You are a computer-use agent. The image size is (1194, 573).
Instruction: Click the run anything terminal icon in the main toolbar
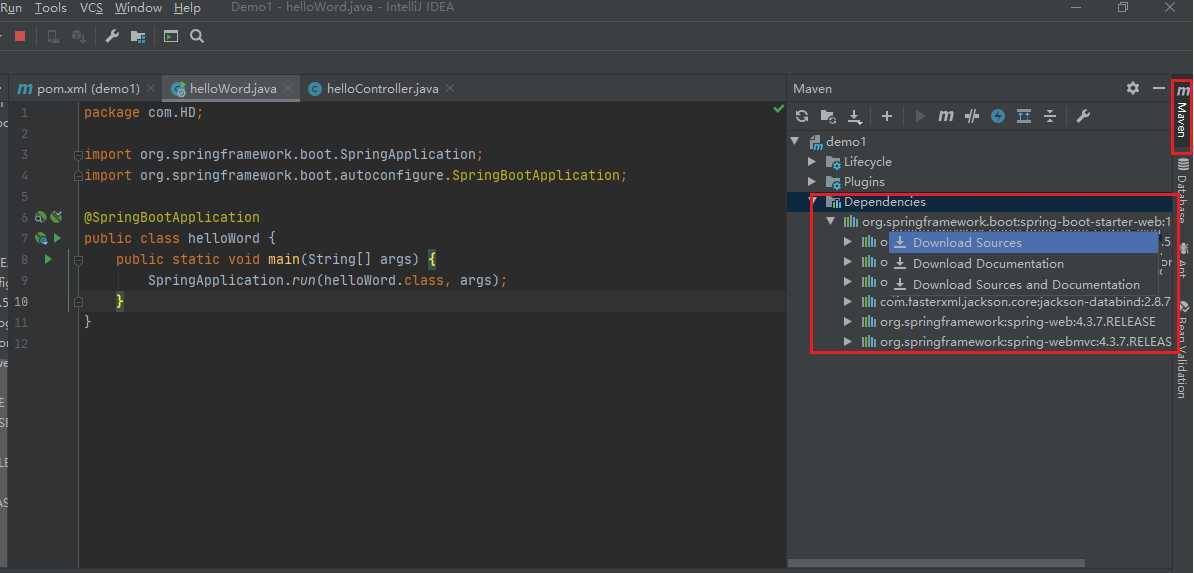click(x=171, y=36)
